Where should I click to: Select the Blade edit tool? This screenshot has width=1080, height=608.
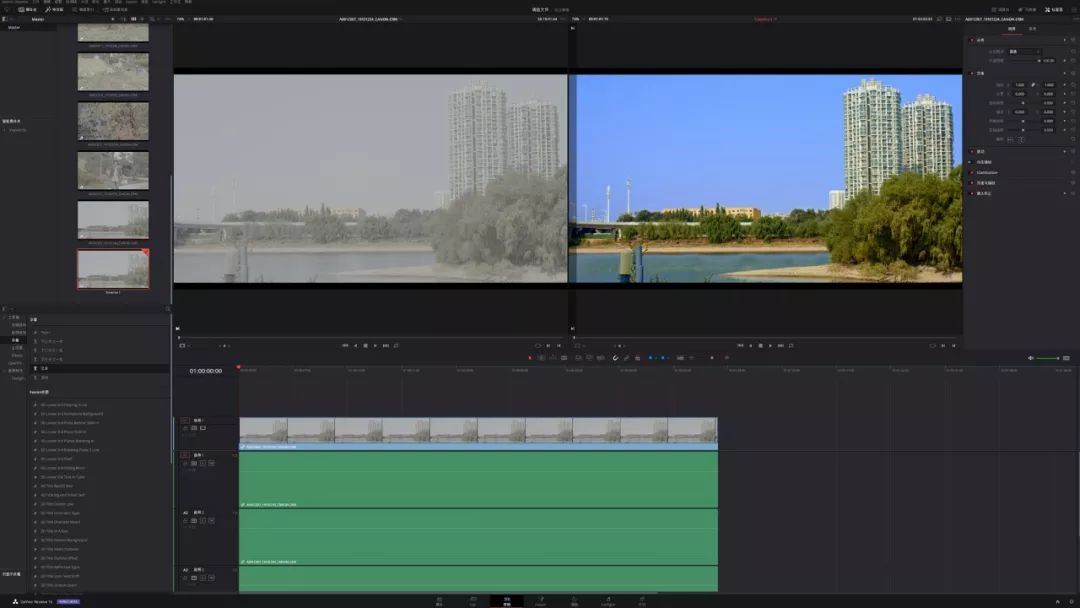564,358
